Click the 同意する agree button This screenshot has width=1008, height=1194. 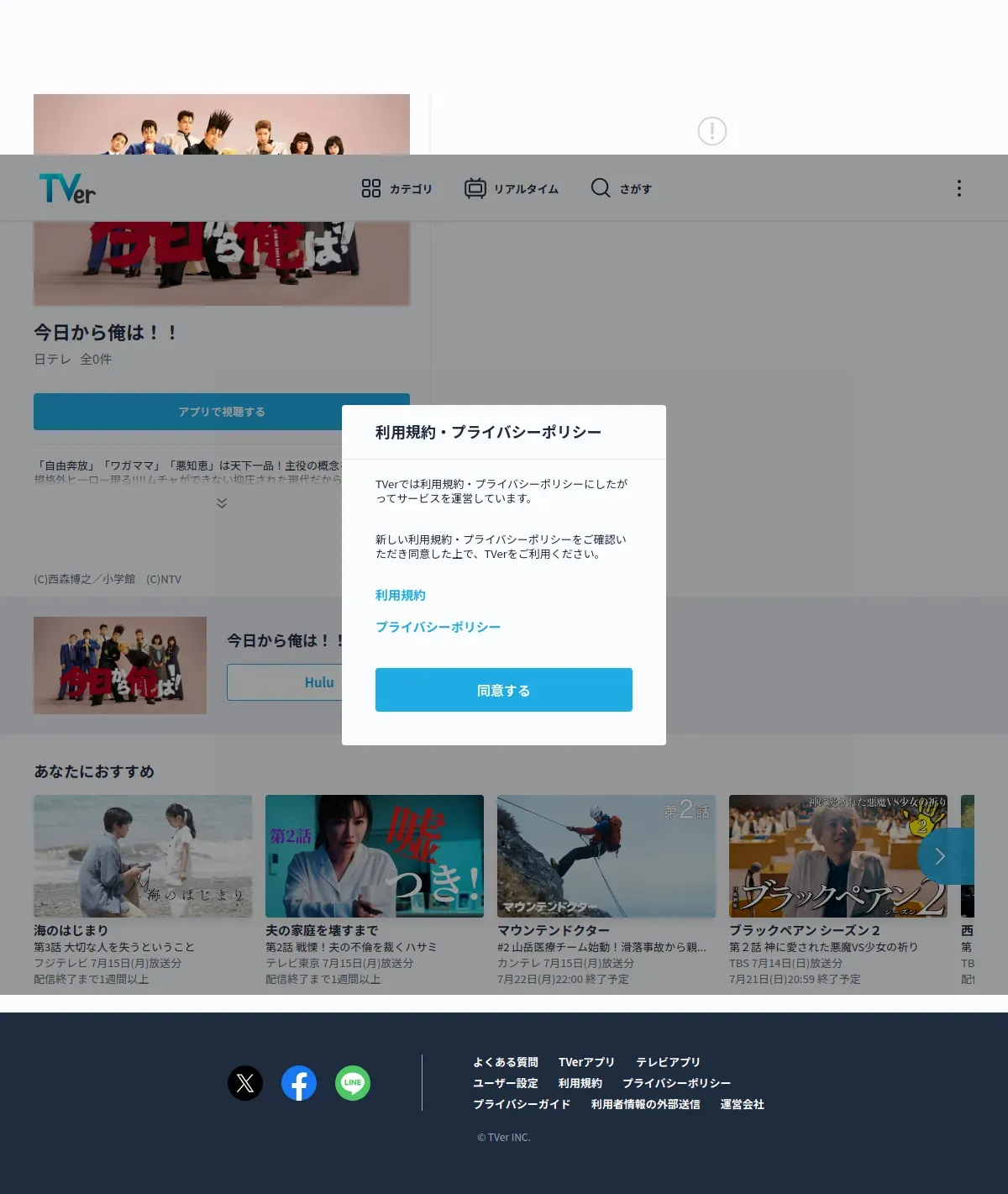click(504, 690)
